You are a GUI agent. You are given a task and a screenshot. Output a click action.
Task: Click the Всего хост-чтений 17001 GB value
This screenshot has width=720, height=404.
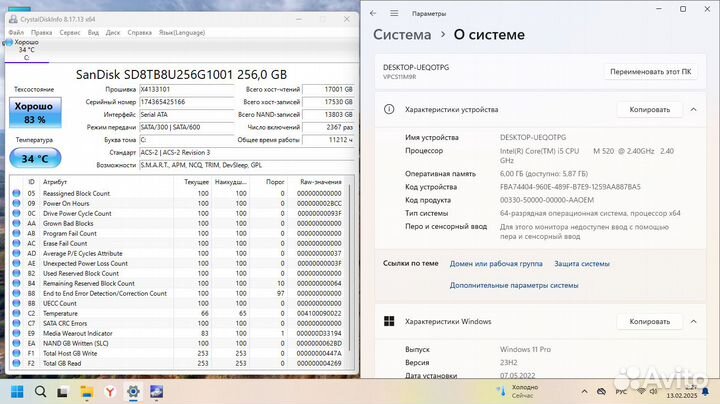(x=328, y=90)
